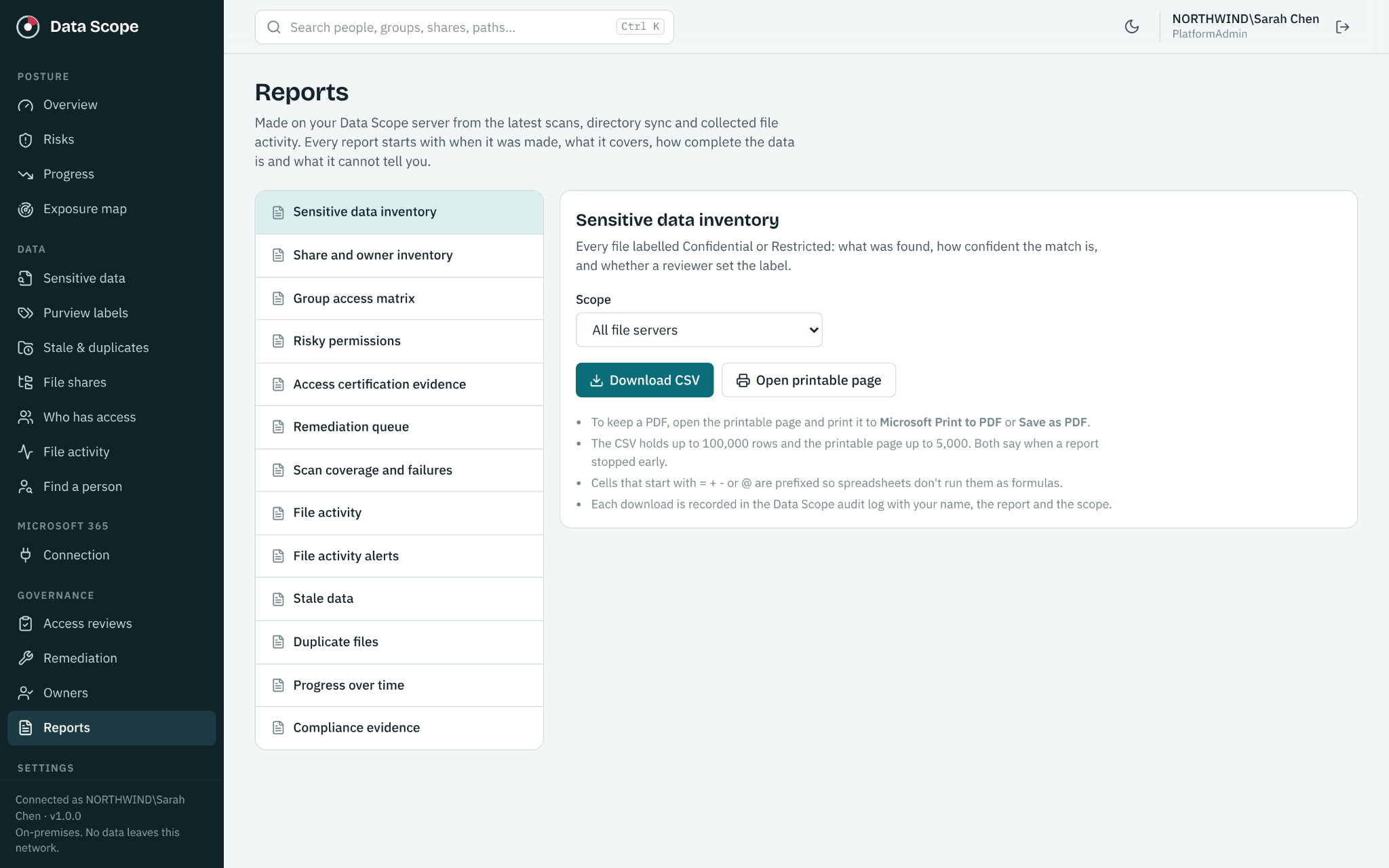
Task: Select the Access certification evidence report
Action: [x=399, y=384]
